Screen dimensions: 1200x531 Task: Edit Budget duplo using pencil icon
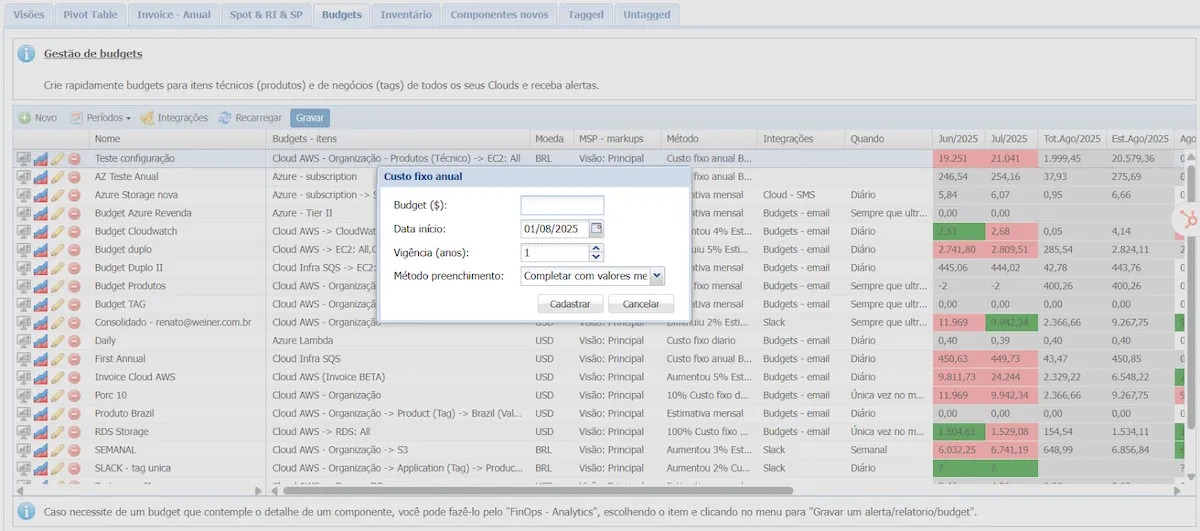point(58,249)
